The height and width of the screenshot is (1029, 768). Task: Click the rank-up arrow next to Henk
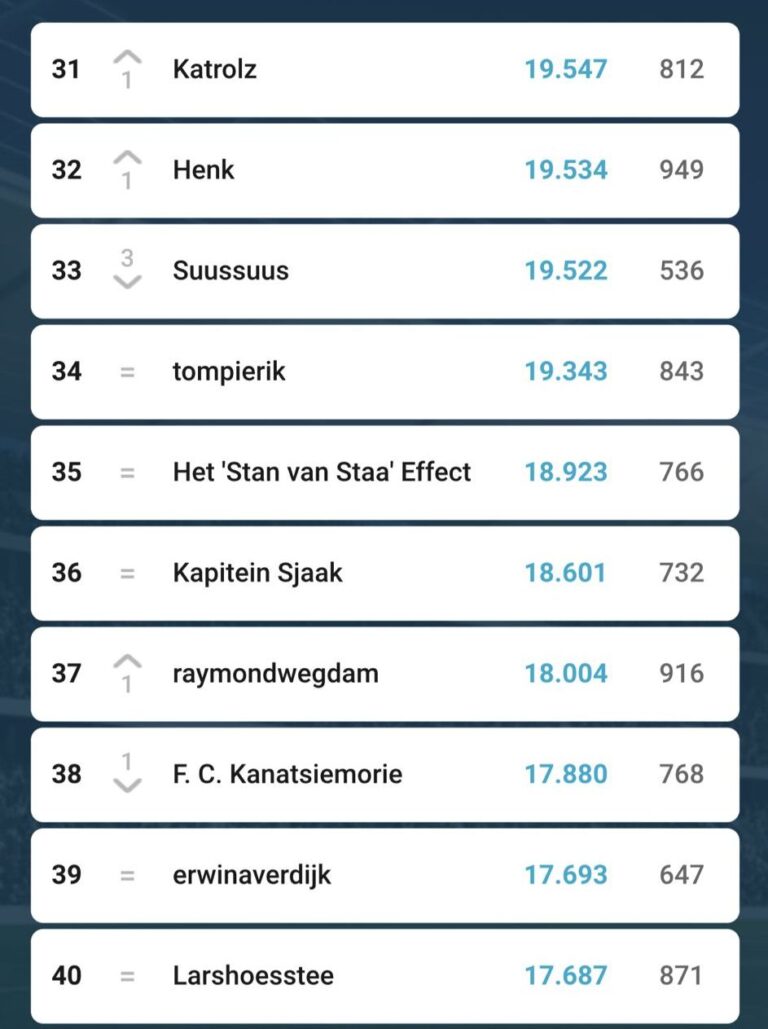[x=127, y=159]
